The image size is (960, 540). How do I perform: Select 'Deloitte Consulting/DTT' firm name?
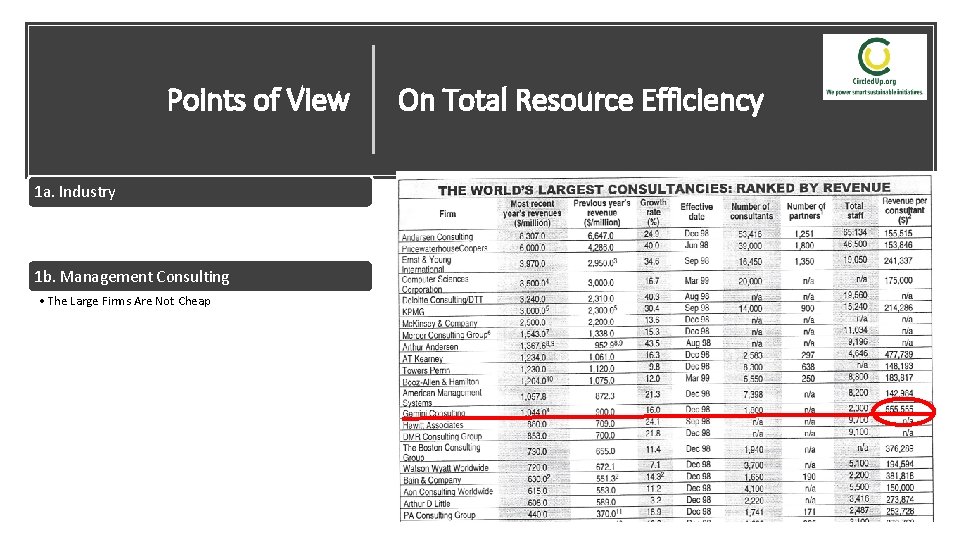(442, 299)
